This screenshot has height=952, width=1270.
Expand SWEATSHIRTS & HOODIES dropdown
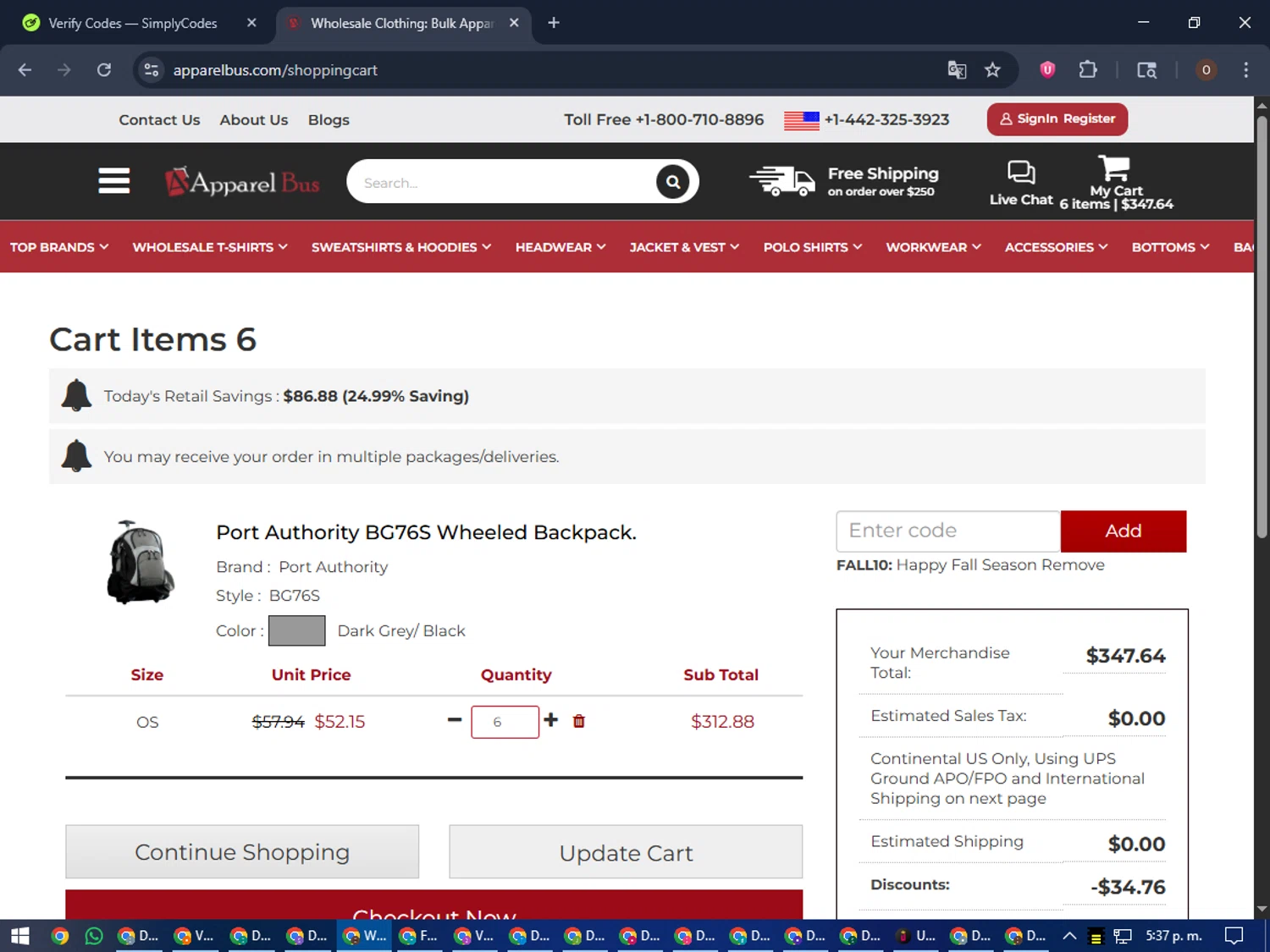401,247
